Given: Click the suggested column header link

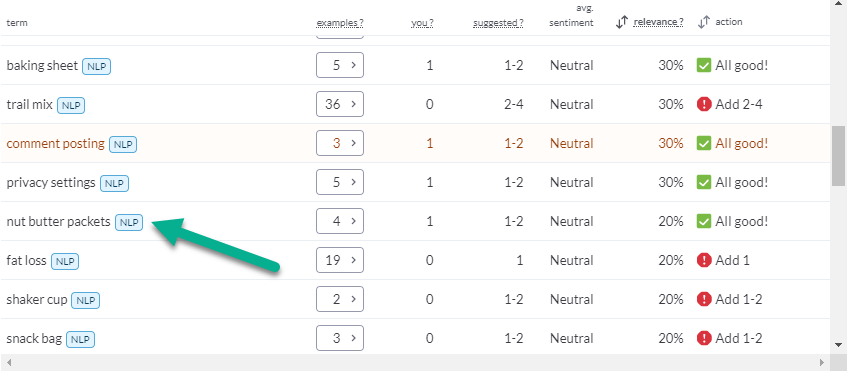Looking at the screenshot, I should point(498,23).
